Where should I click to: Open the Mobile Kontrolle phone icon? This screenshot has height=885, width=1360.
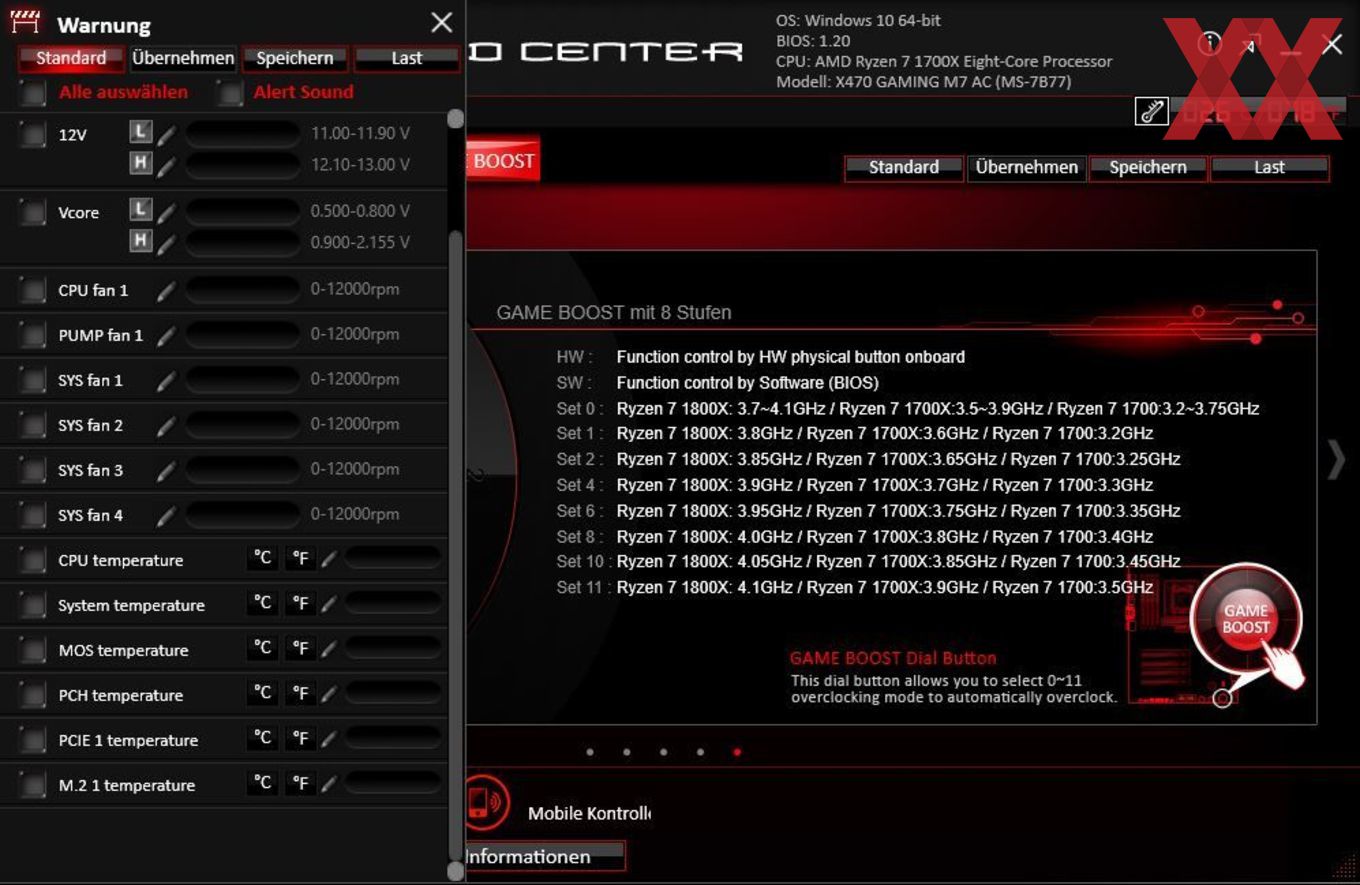tap(487, 803)
